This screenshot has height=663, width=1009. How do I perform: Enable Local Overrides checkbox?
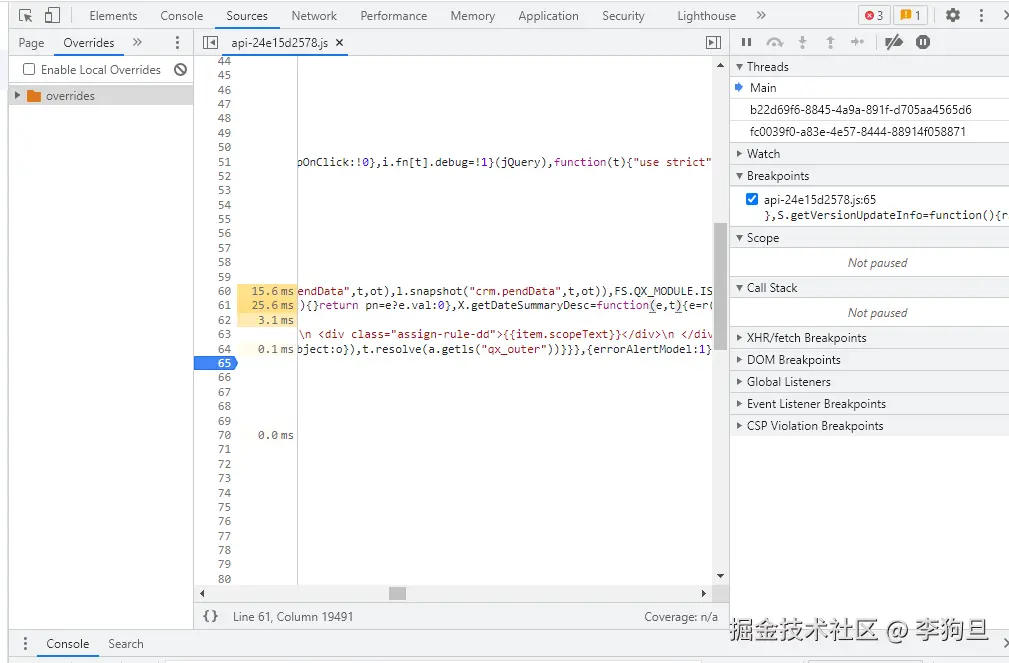point(29,70)
